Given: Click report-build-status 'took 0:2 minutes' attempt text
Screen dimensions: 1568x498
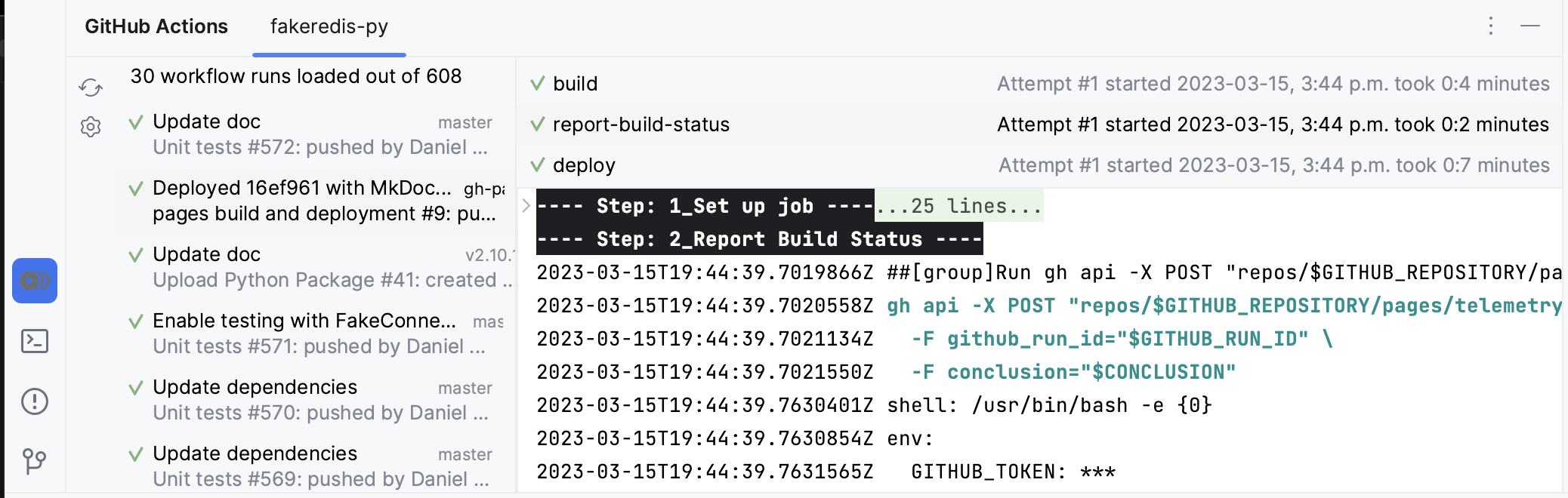Looking at the screenshot, I should click(1273, 124).
